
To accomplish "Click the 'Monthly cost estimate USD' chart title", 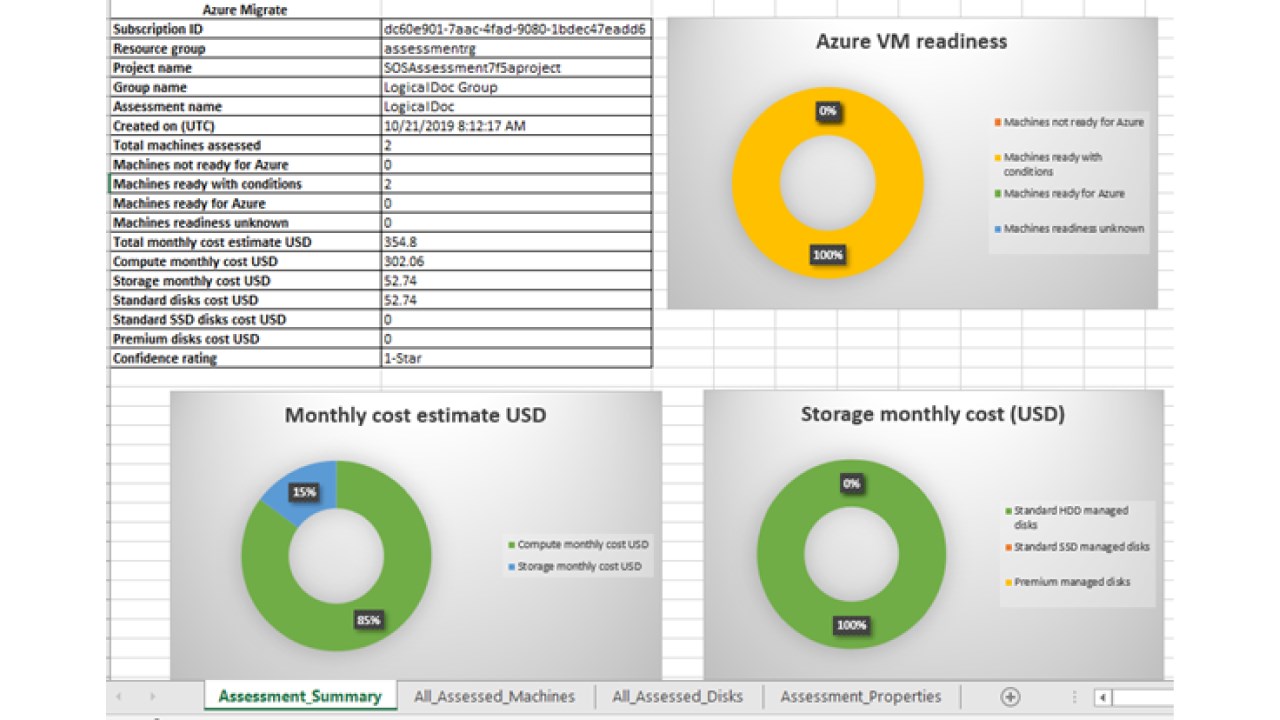I will pyautogui.click(x=416, y=415).
